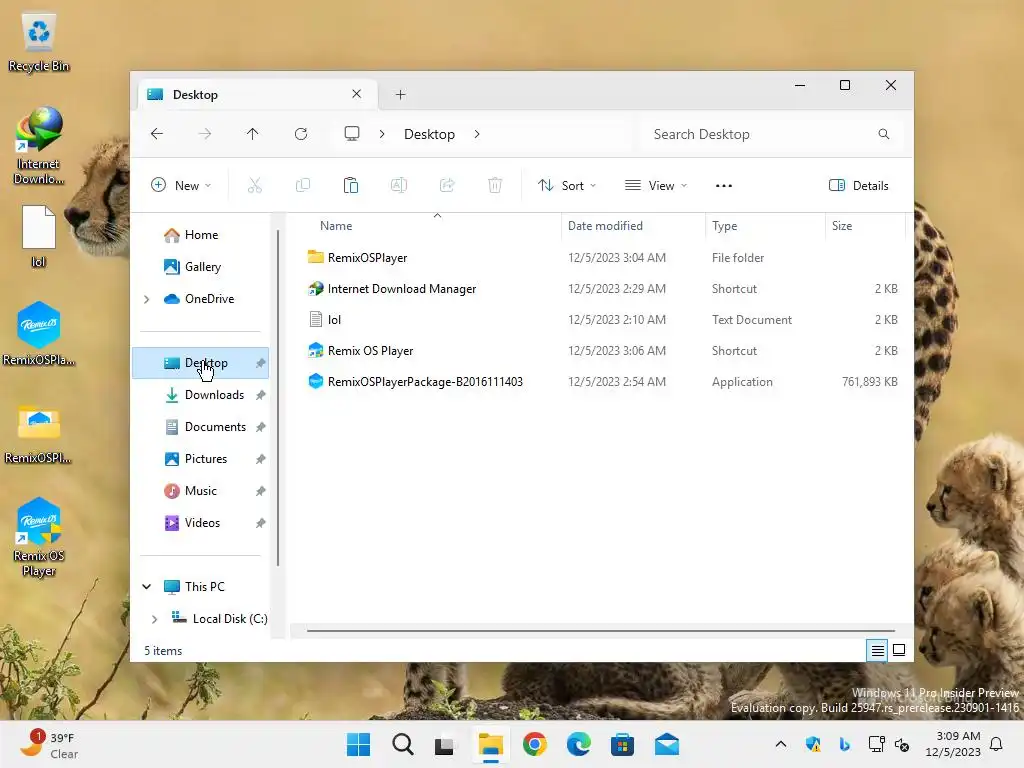The width and height of the screenshot is (1024, 768).
Task: Open Music in navigation pane
Action: pyautogui.click(x=200, y=491)
